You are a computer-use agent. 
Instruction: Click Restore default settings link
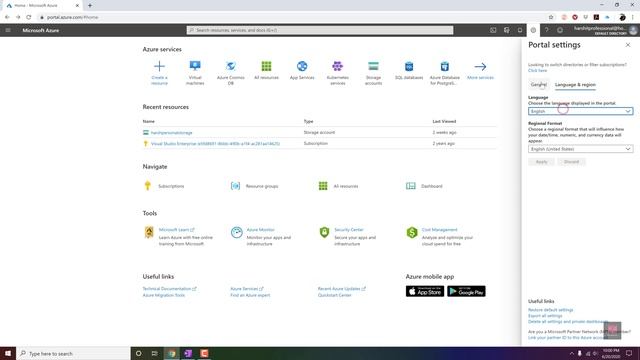[550, 310]
